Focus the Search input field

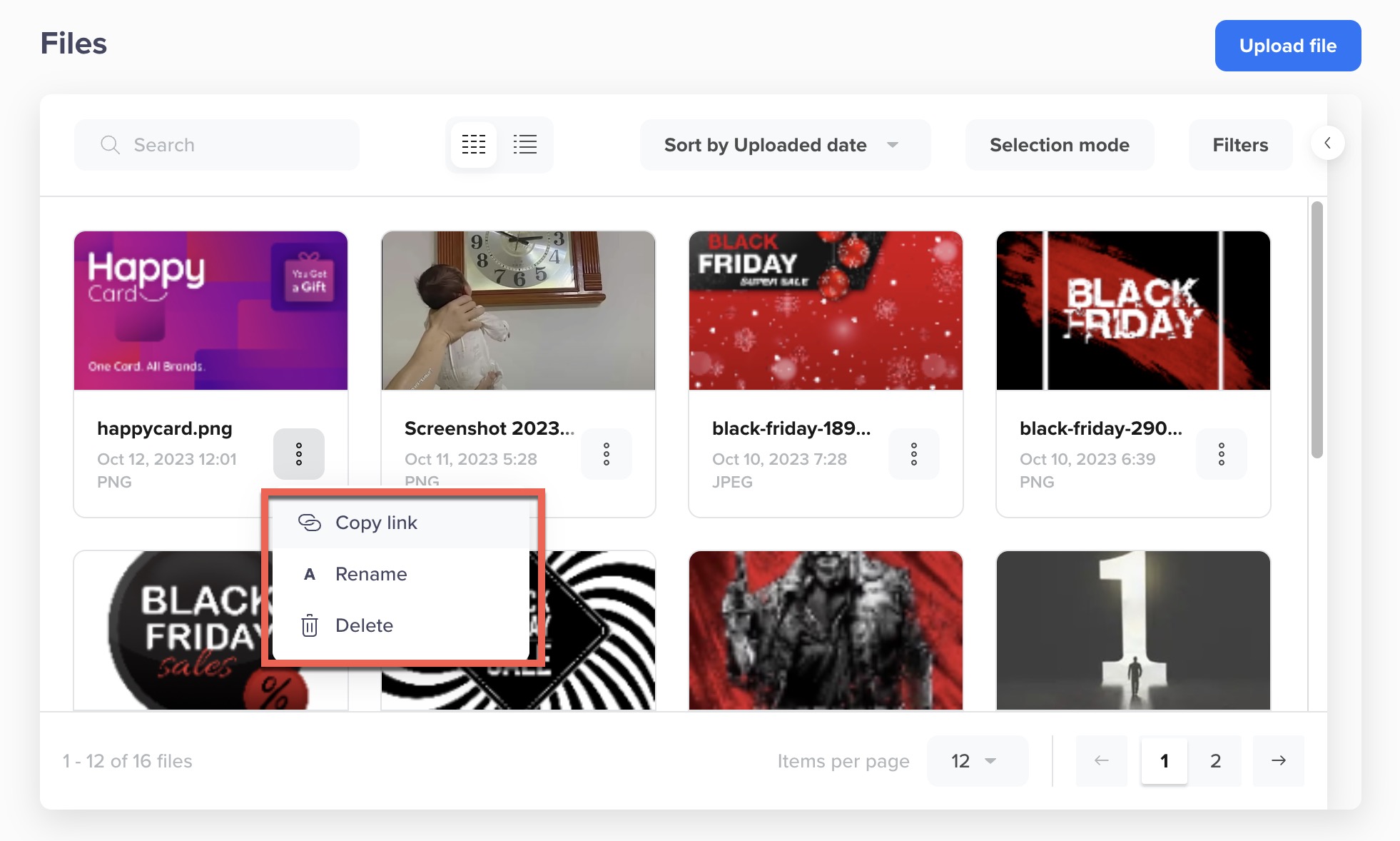click(216, 145)
